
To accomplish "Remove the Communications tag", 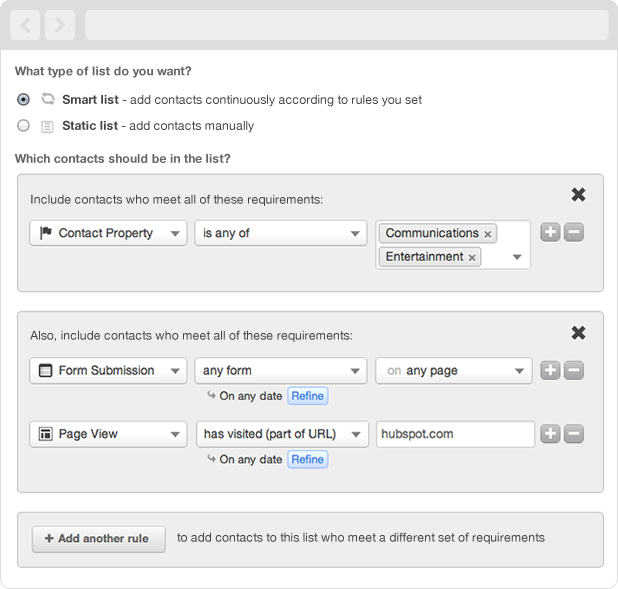I will [x=488, y=234].
